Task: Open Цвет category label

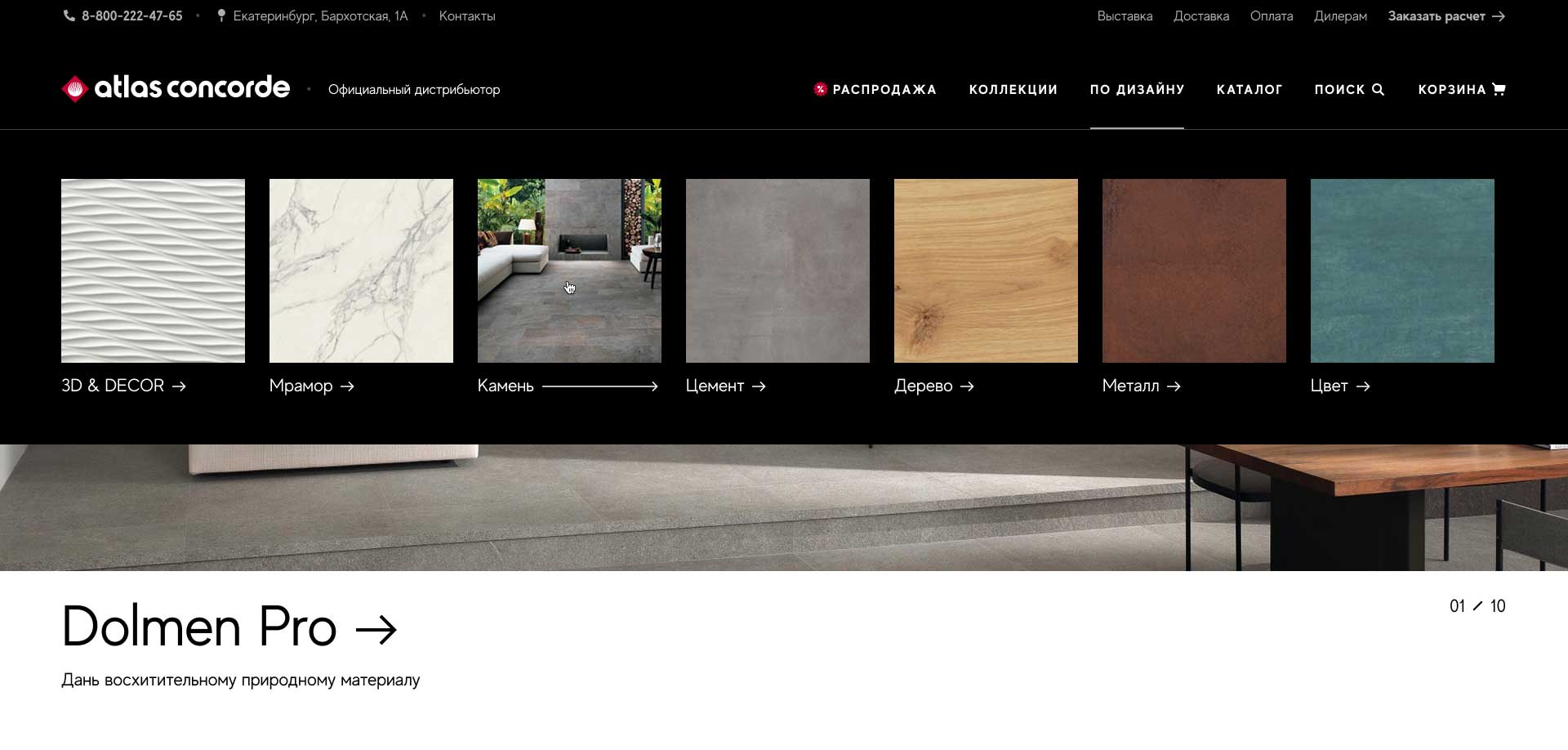Action: 1330,386
